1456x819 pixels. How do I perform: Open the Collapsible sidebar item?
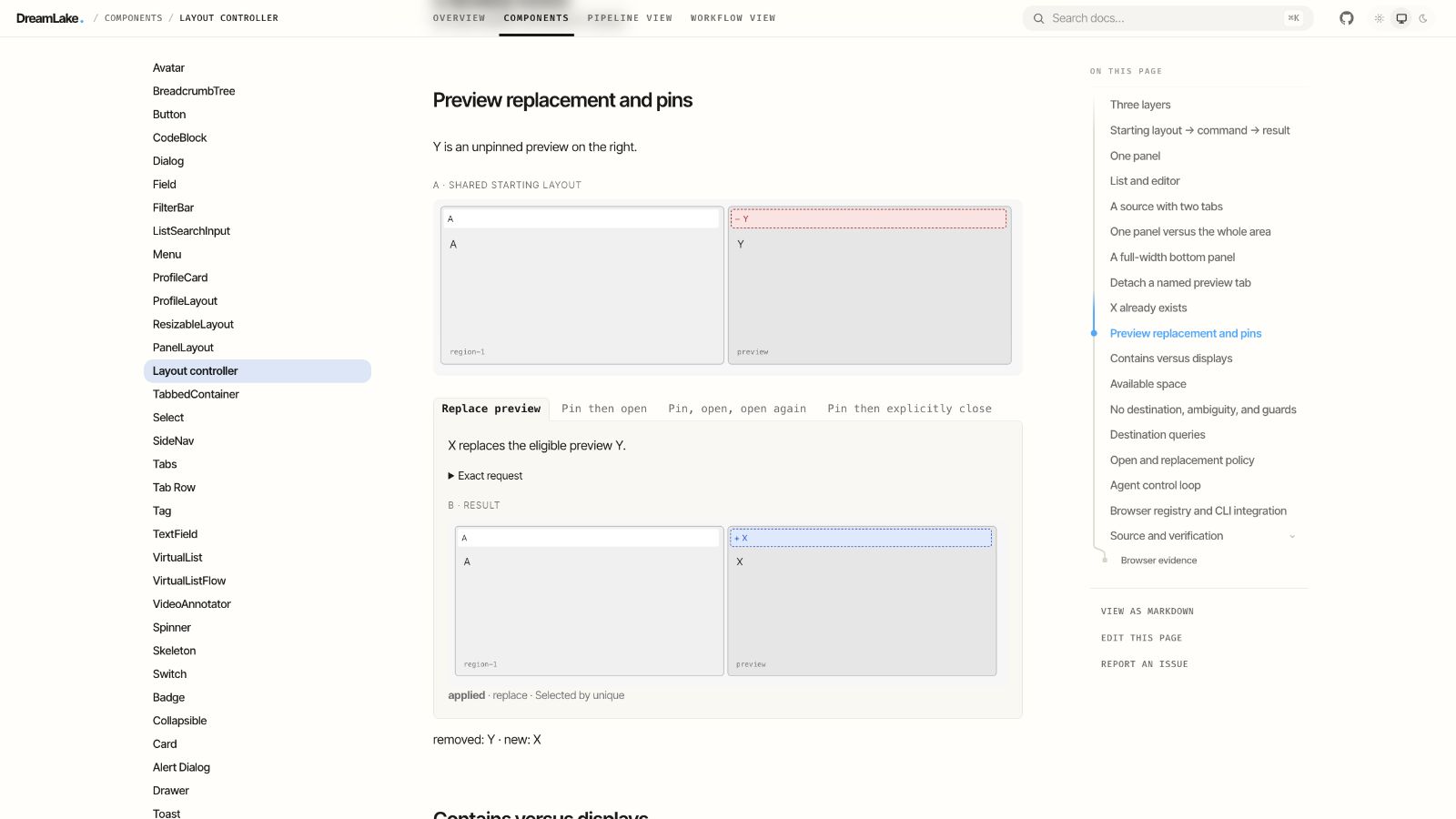click(179, 721)
